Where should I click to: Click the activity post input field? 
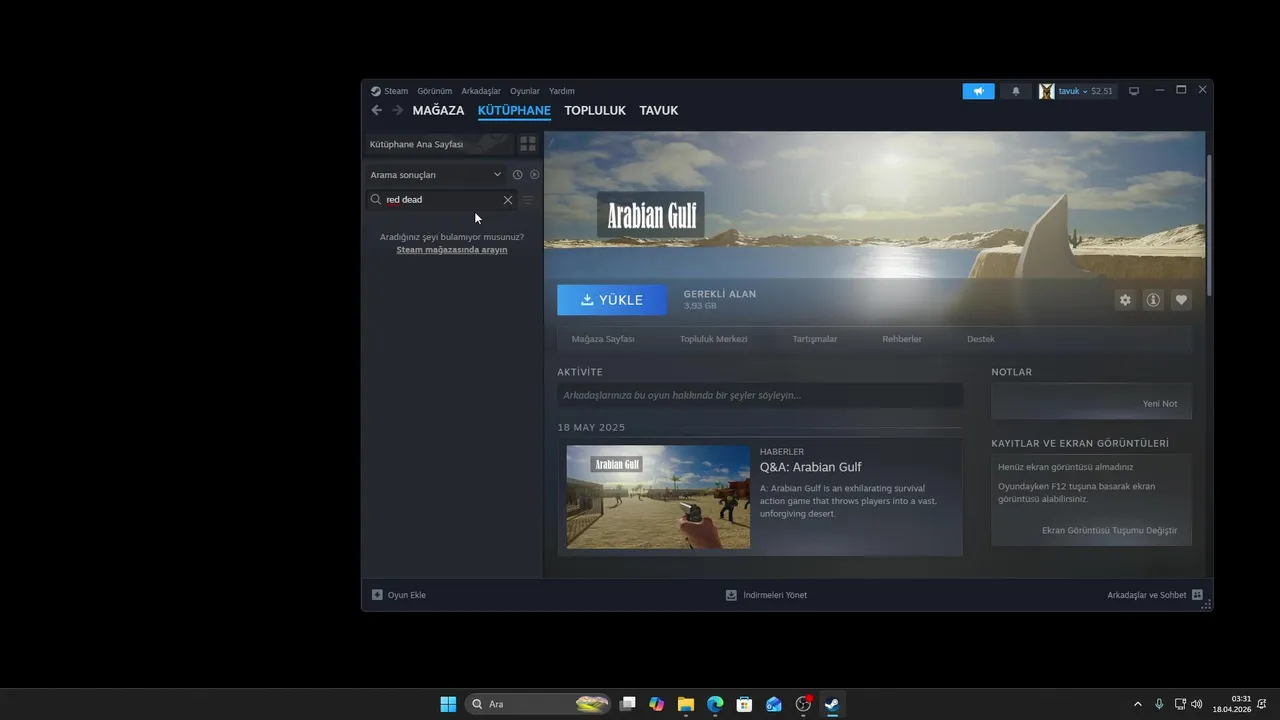[760, 395]
